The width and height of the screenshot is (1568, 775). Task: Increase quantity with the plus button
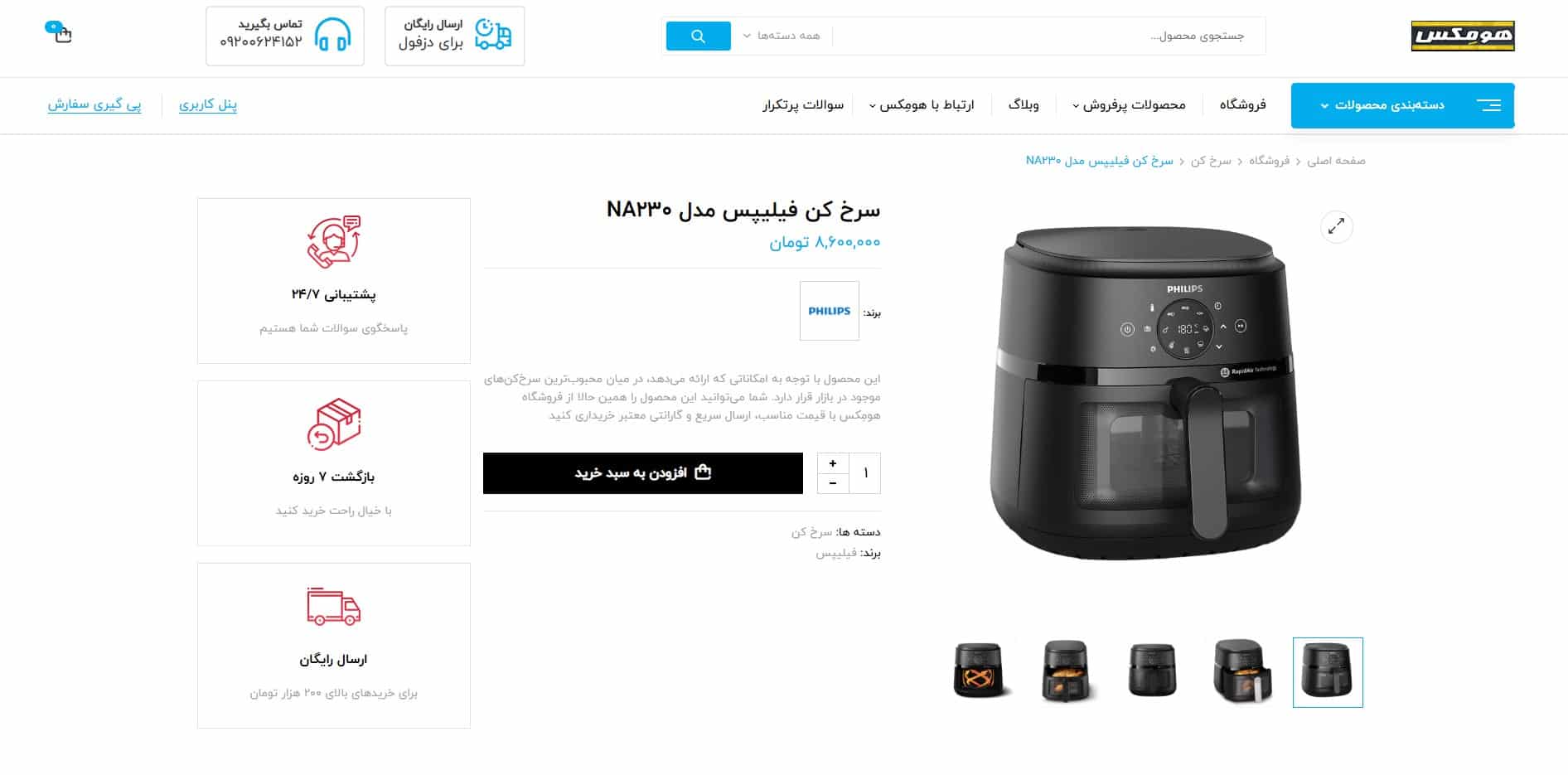(833, 463)
